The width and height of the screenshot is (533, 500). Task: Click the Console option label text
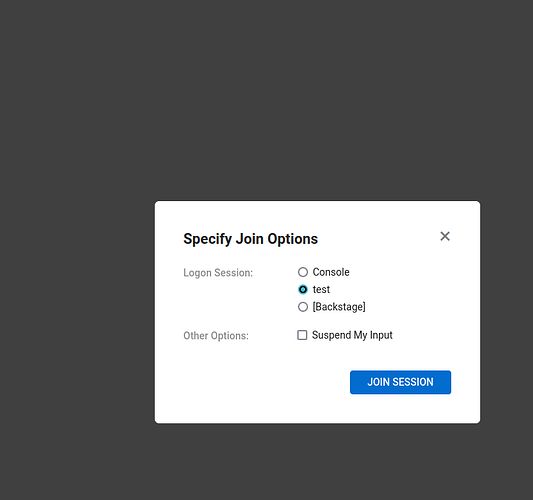pyautogui.click(x=331, y=272)
